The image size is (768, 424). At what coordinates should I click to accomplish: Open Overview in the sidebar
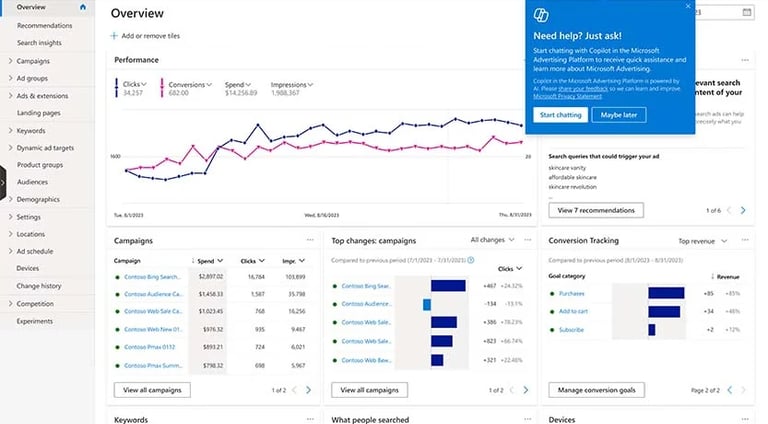[x=31, y=7]
